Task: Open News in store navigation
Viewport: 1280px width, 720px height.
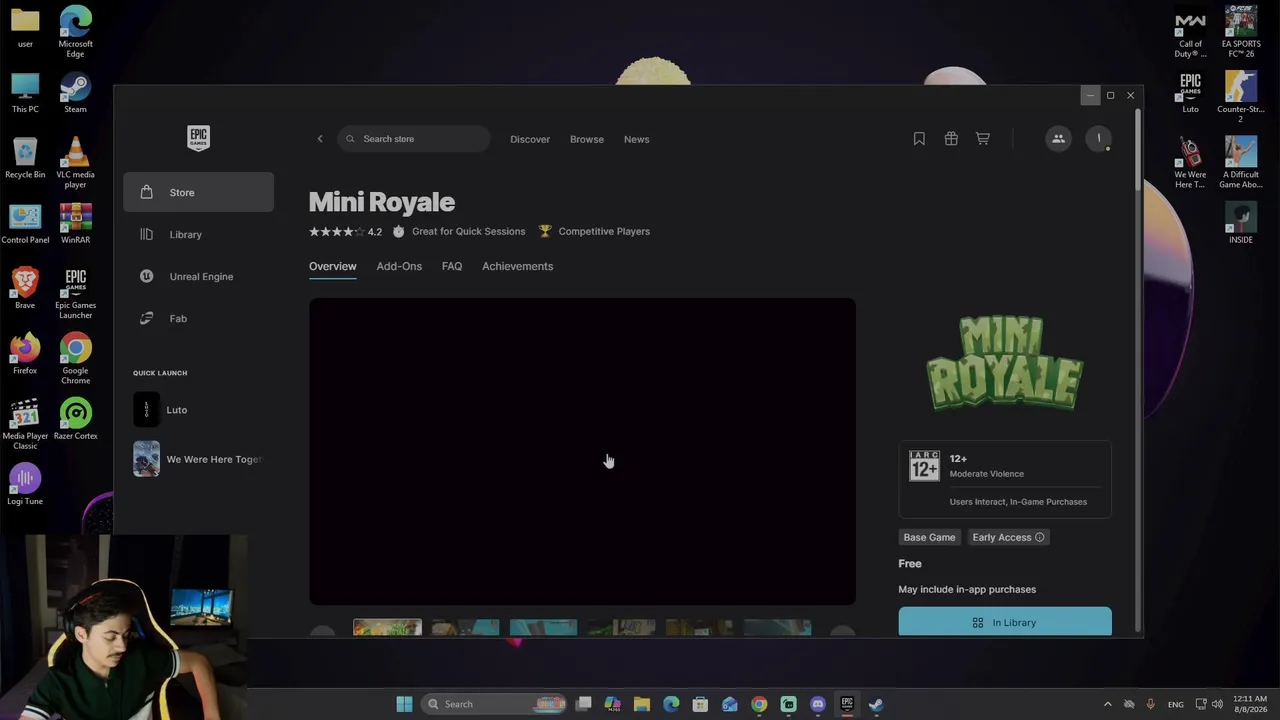Action: [637, 139]
